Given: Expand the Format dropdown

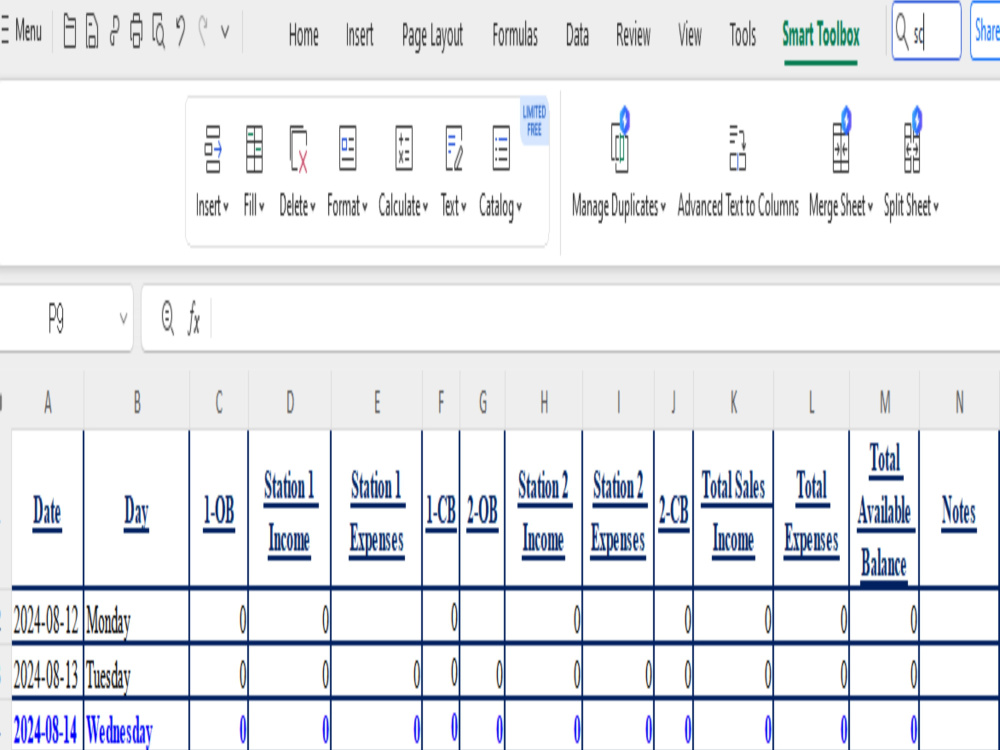Looking at the screenshot, I should [347, 206].
